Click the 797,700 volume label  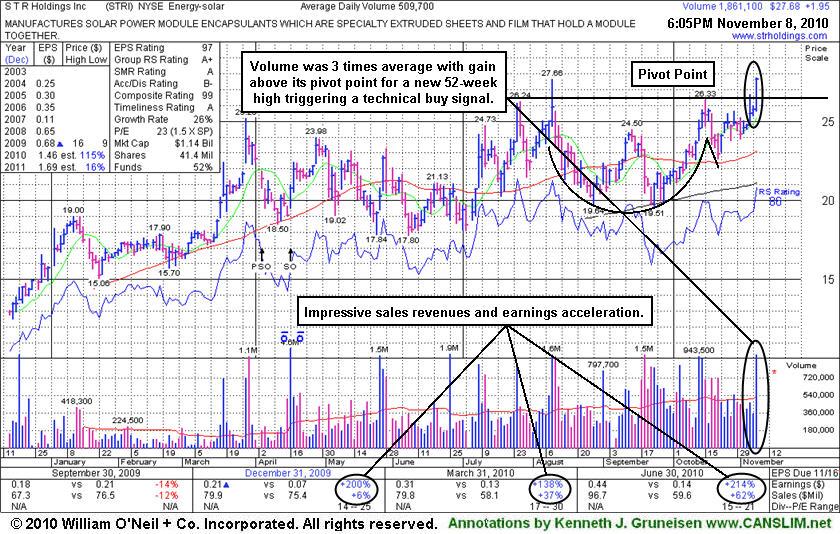tap(603, 364)
